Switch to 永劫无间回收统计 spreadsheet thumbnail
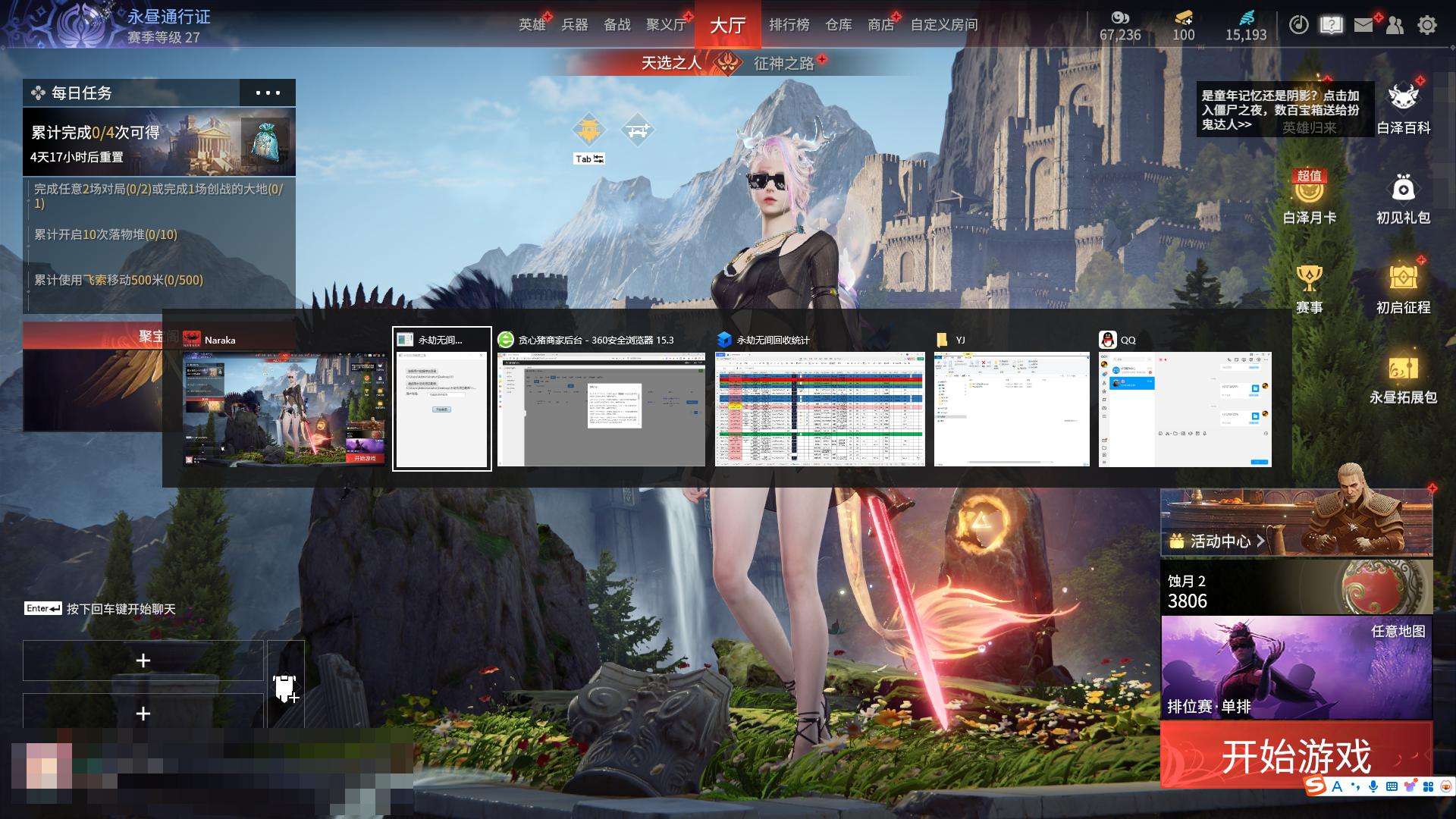The image size is (1456, 819). (820, 409)
